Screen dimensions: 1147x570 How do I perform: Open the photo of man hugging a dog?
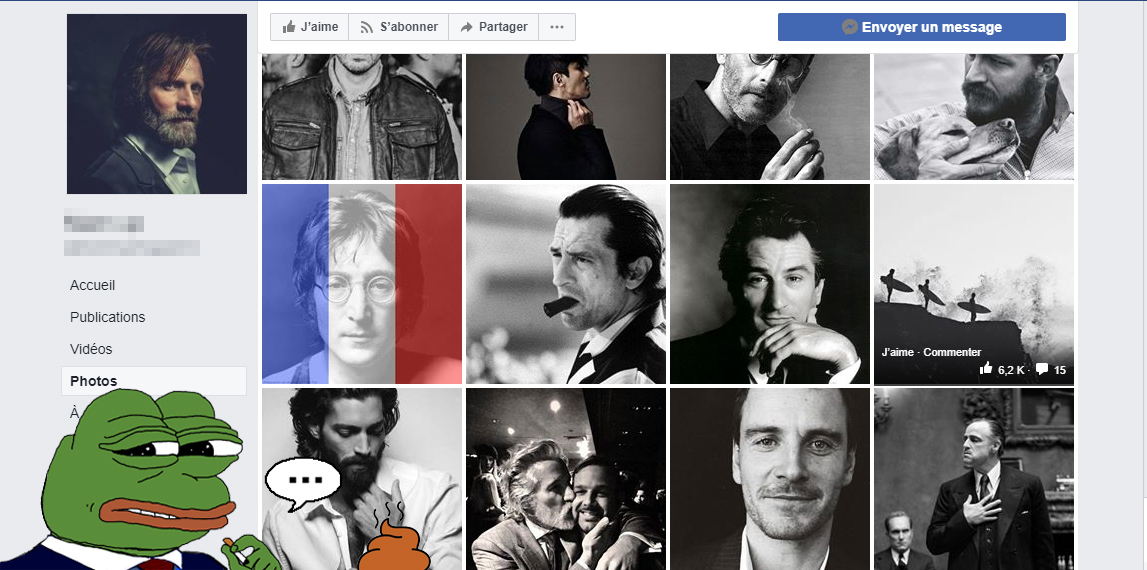(x=973, y=115)
